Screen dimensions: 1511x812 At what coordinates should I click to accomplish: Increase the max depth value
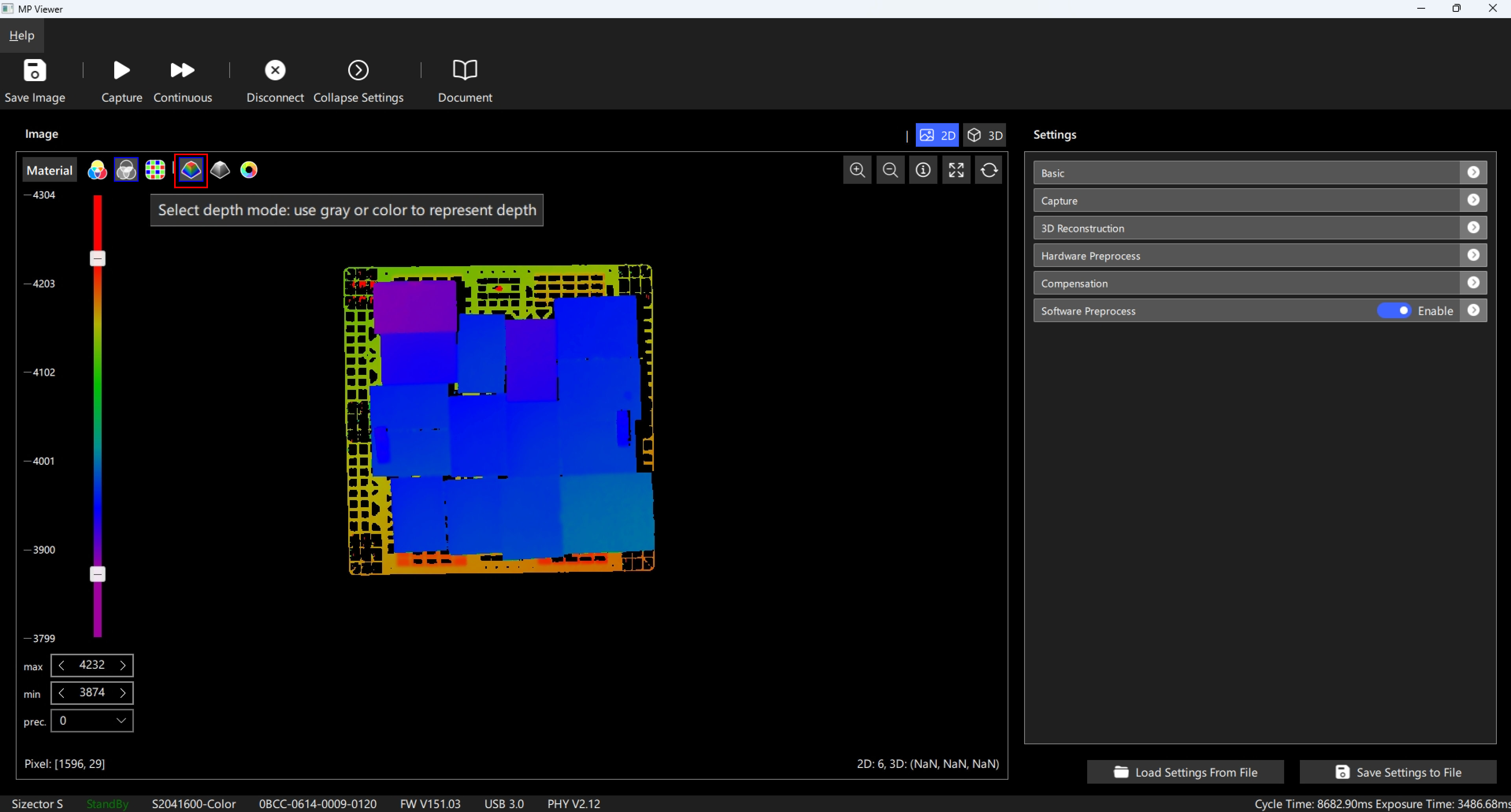(123, 665)
